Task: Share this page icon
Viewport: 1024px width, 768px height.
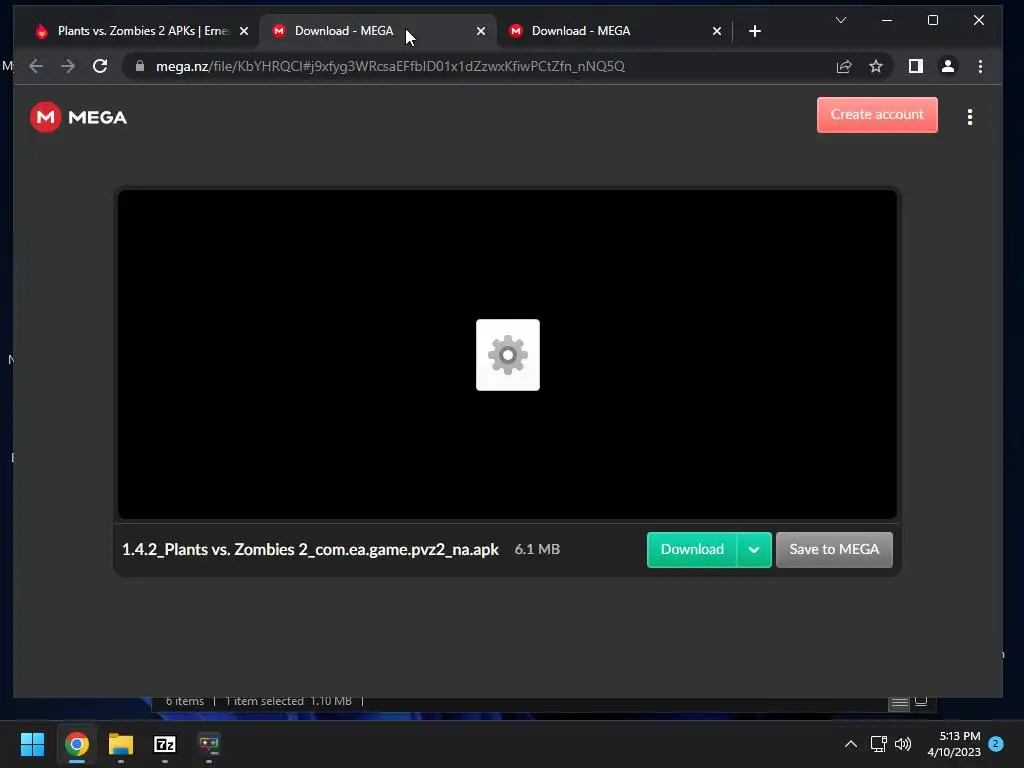Action: (x=844, y=66)
